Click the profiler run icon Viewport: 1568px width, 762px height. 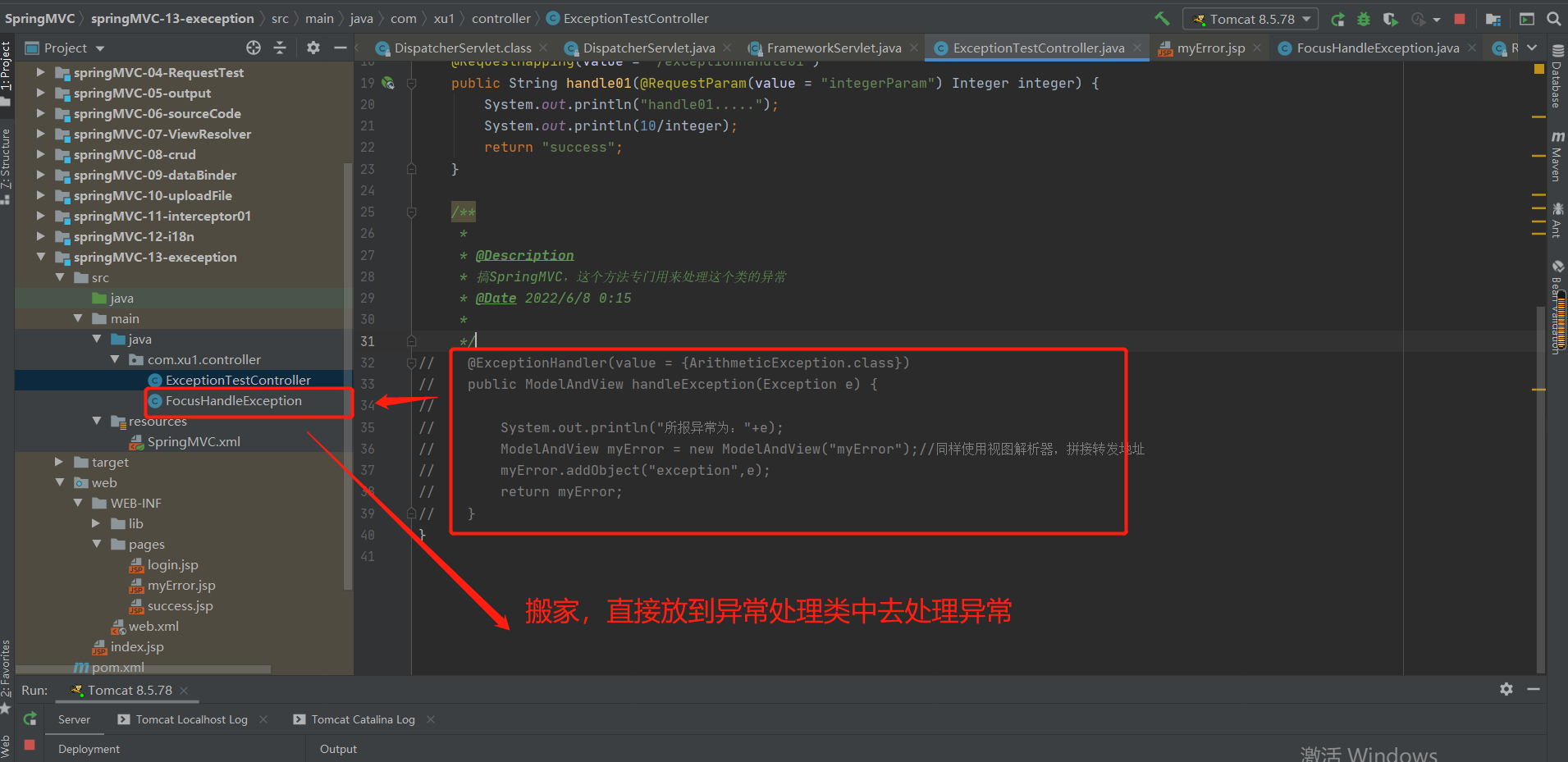[x=1418, y=19]
